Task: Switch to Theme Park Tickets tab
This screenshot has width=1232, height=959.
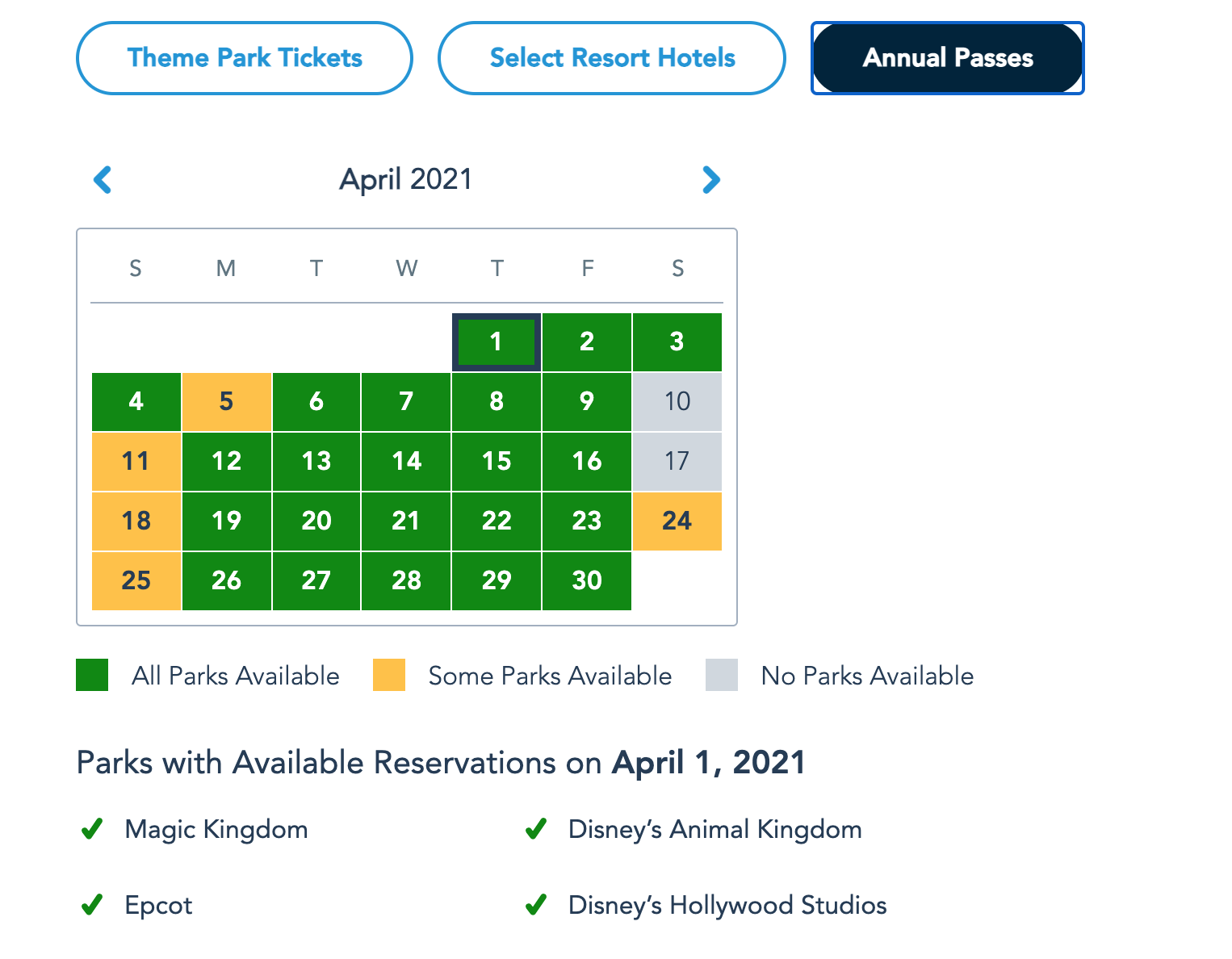Action: (245, 58)
